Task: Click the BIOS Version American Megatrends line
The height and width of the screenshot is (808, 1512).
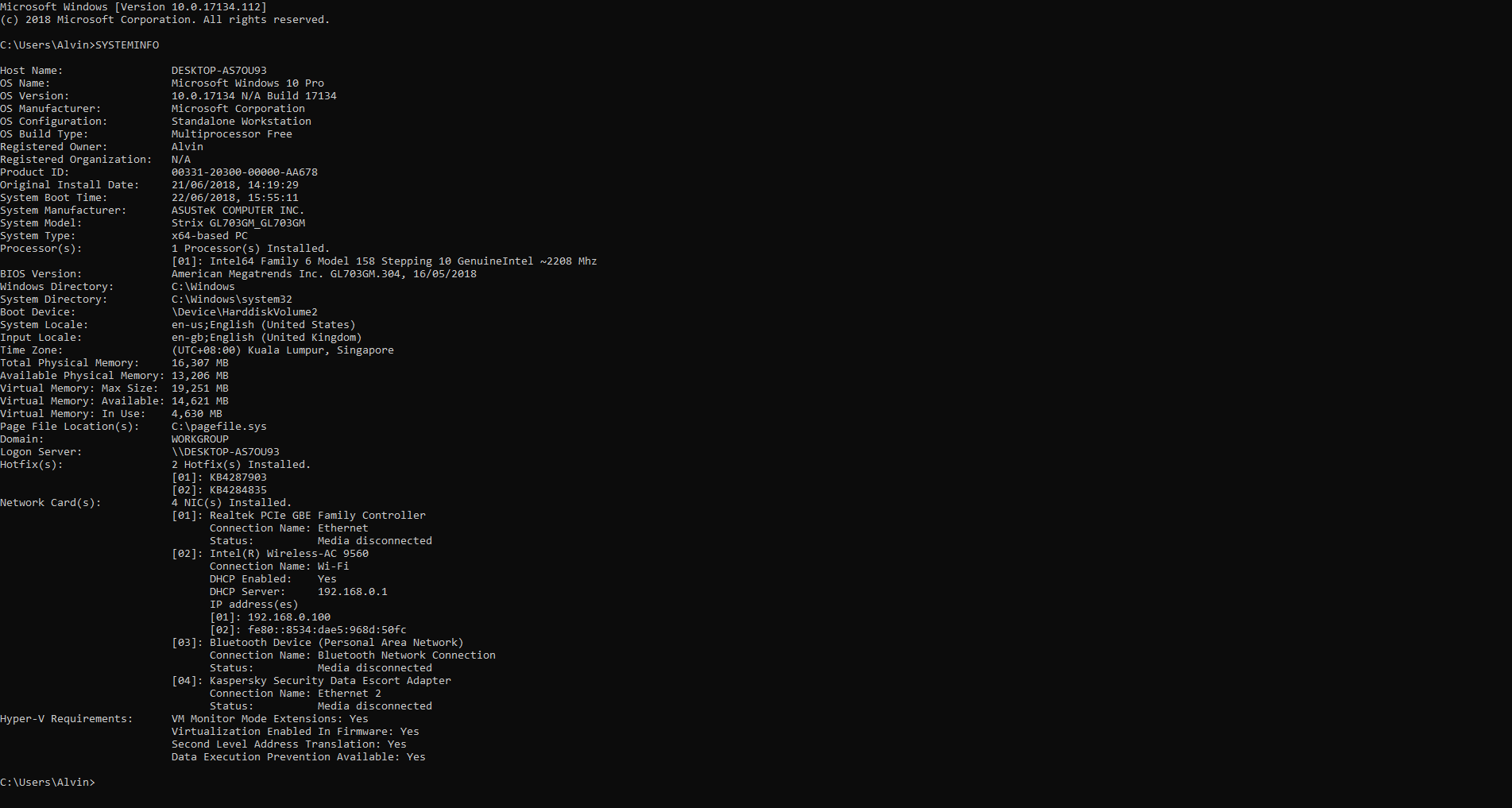Action: click(324, 274)
